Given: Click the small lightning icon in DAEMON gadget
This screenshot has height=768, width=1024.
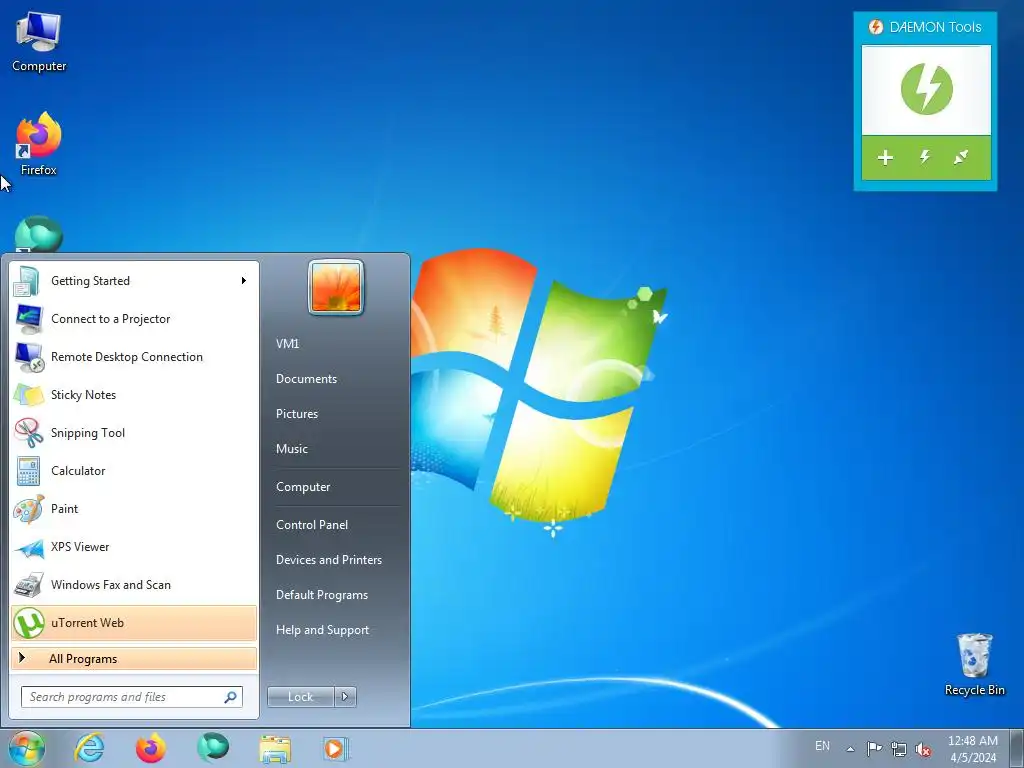Looking at the screenshot, I should coord(924,157).
